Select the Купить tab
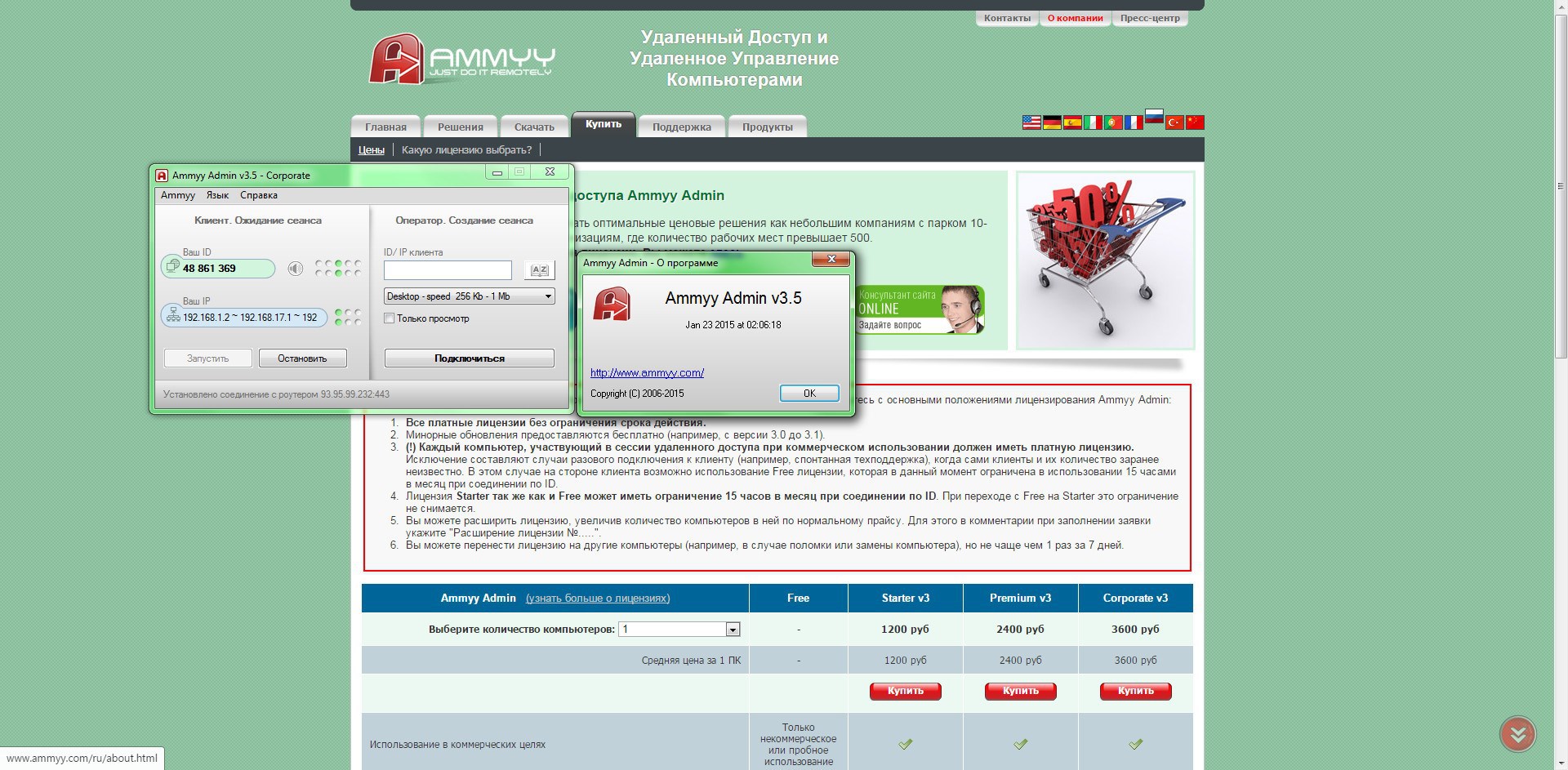The image size is (1568, 770). tap(604, 124)
